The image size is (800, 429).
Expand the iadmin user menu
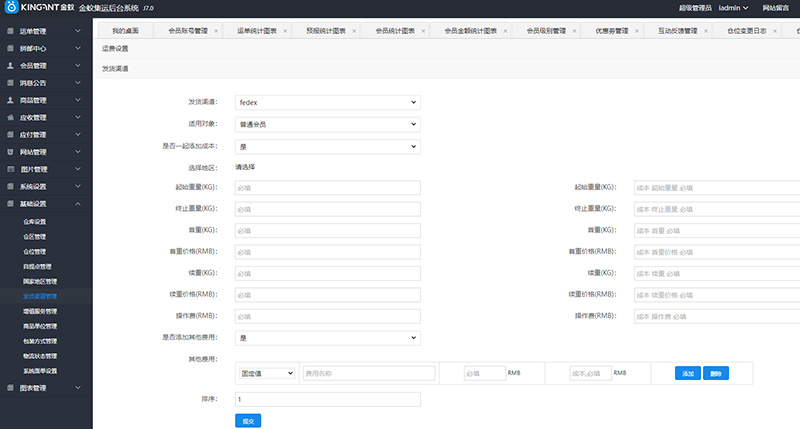[x=733, y=8]
